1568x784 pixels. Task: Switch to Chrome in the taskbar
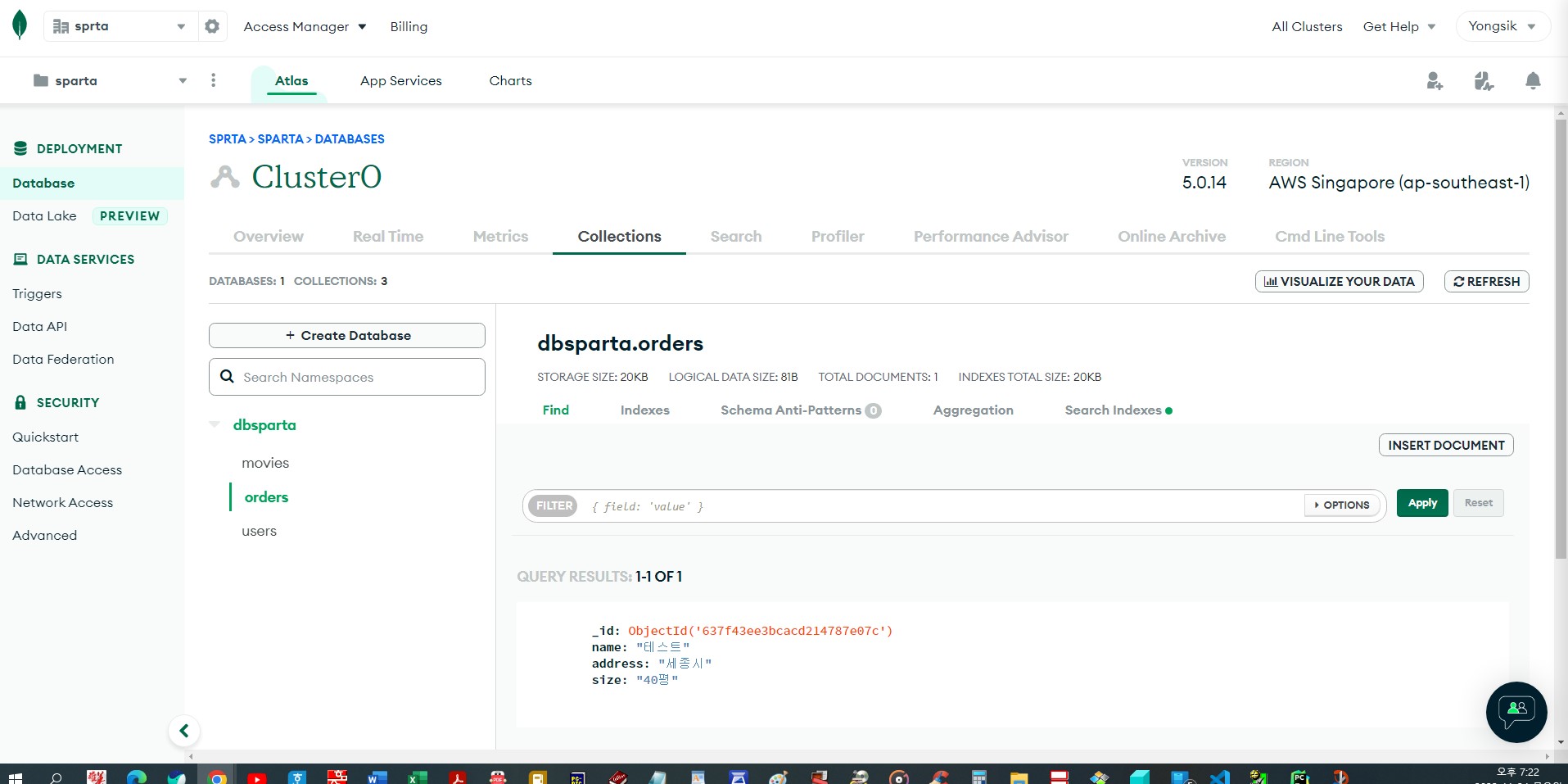tap(217, 777)
